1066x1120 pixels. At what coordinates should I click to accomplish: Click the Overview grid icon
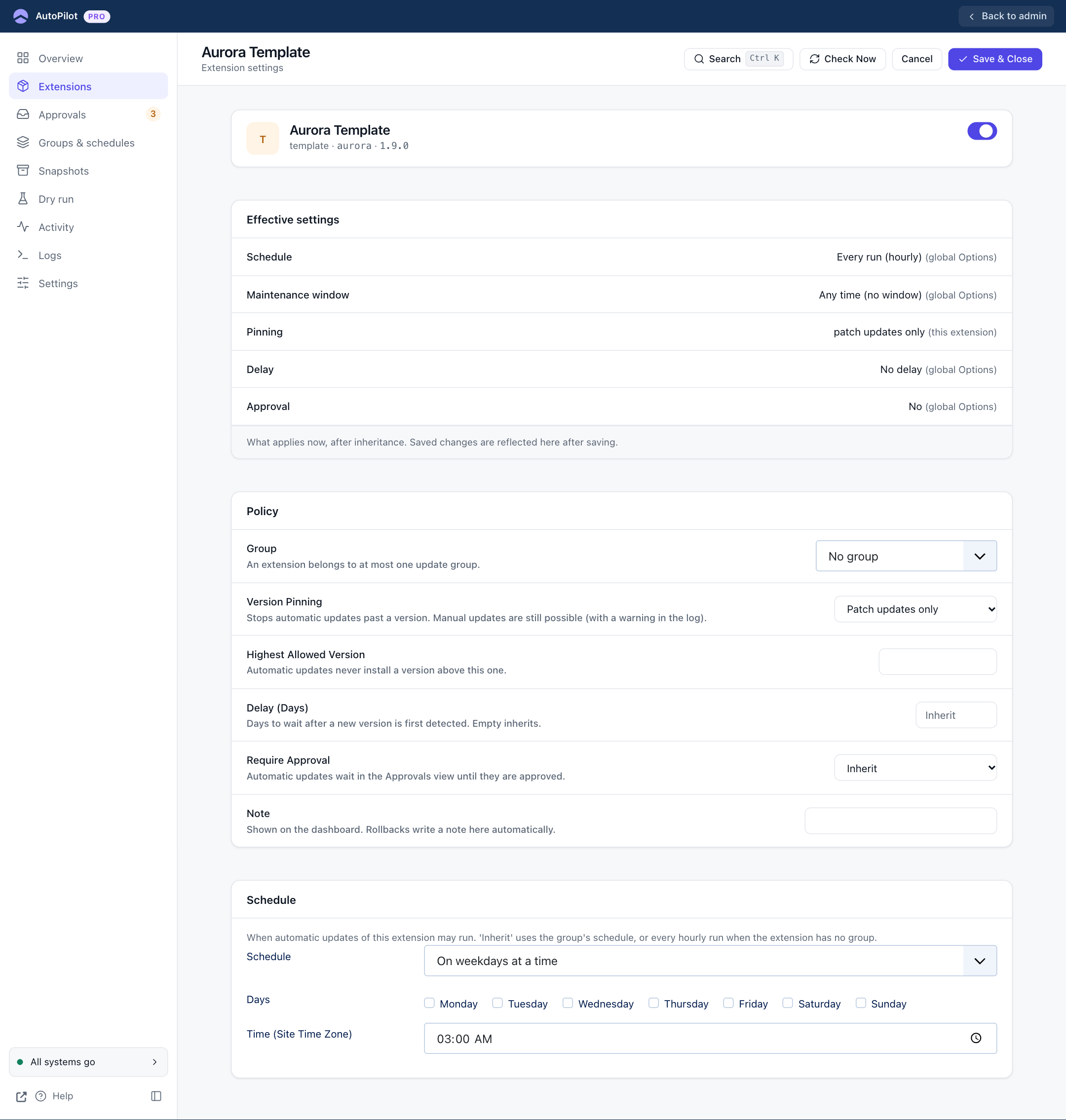click(23, 59)
